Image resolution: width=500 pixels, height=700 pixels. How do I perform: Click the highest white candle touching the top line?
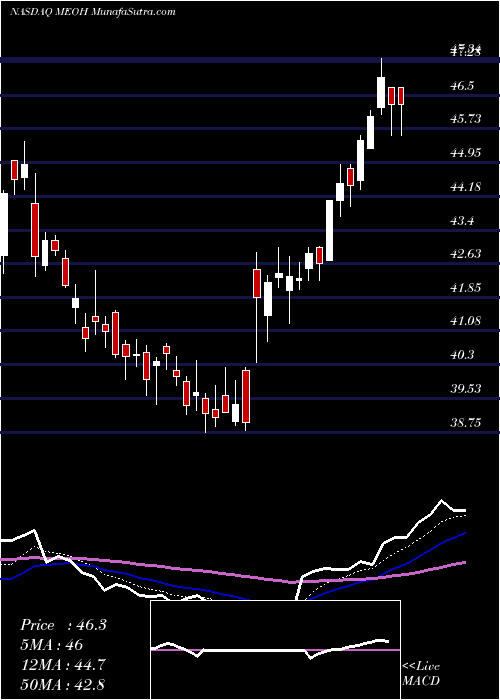click(x=381, y=92)
